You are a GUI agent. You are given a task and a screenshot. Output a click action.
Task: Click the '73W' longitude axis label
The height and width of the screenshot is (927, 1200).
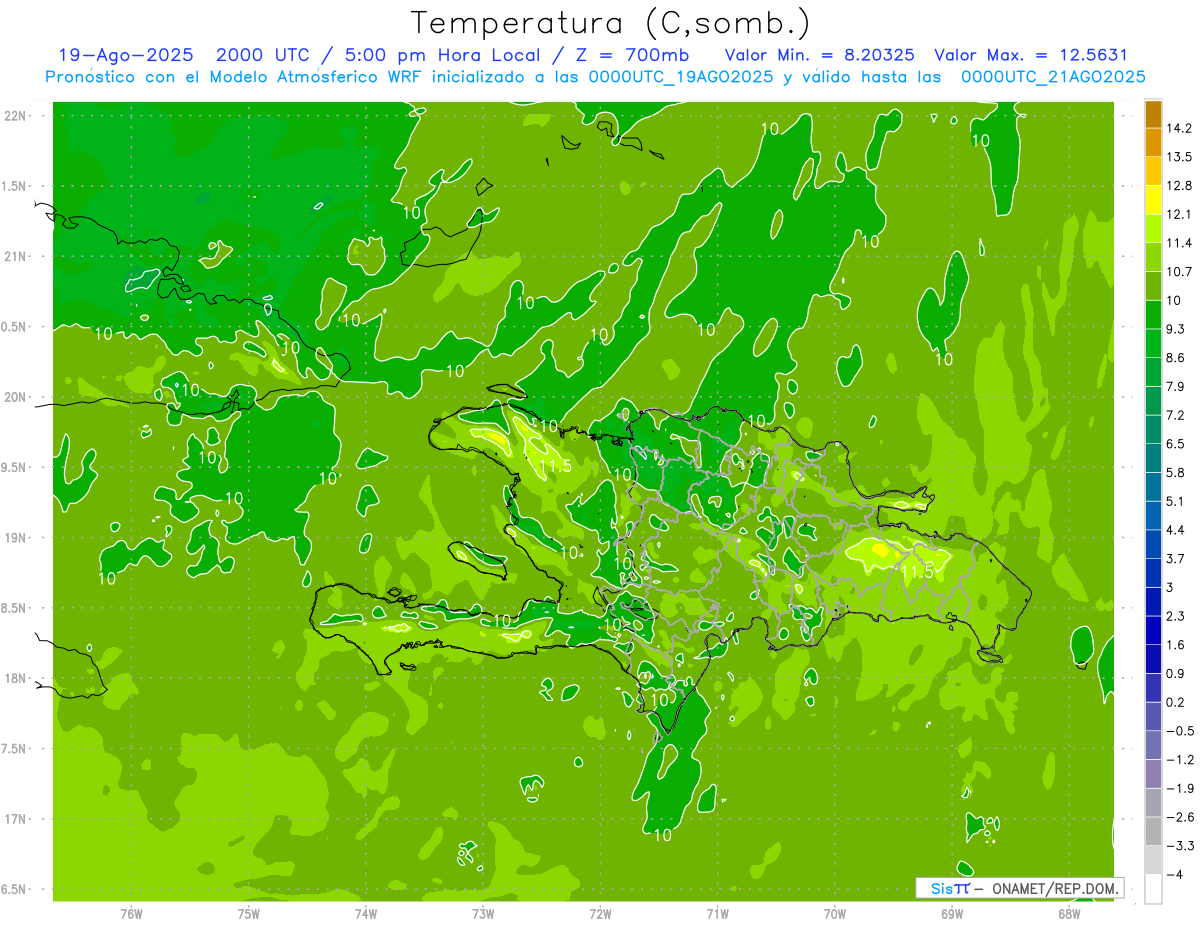[483, 913]
